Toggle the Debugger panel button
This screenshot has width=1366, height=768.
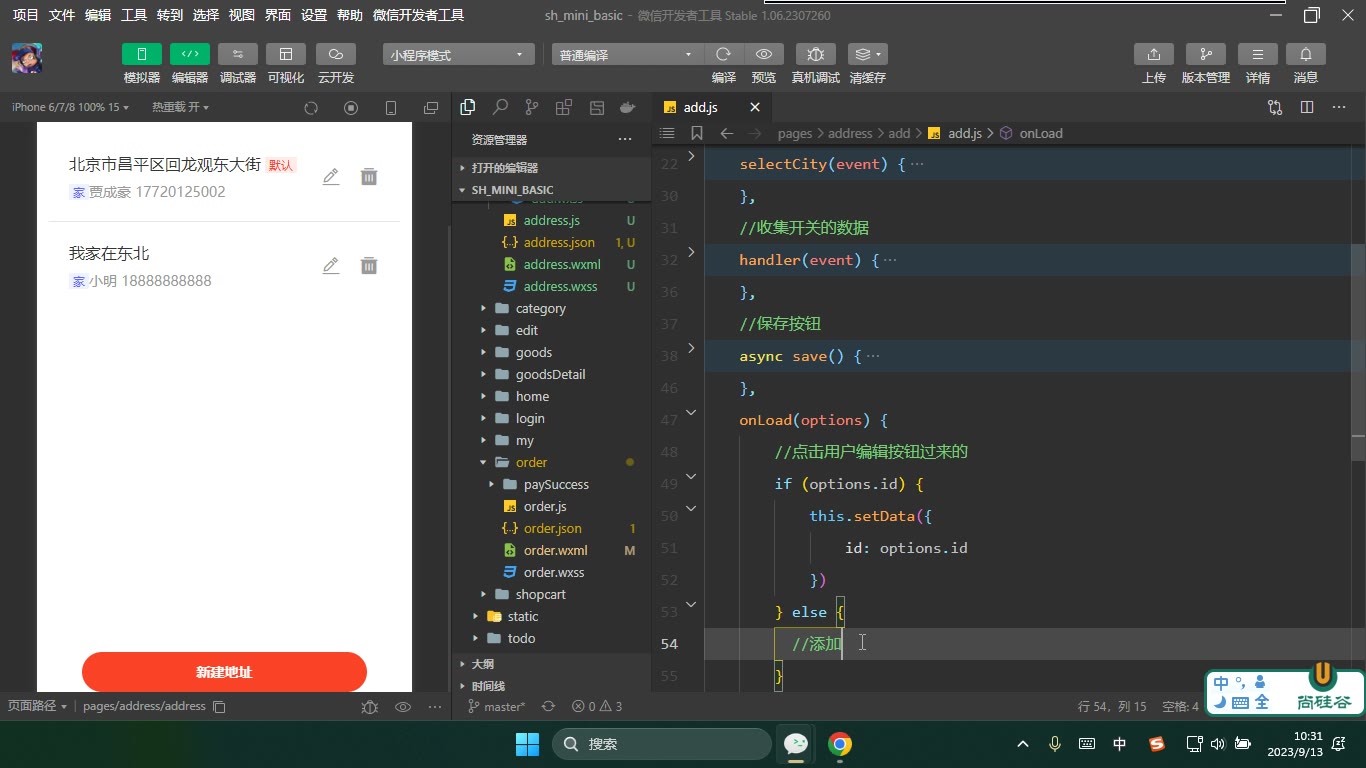pos(238,54)
